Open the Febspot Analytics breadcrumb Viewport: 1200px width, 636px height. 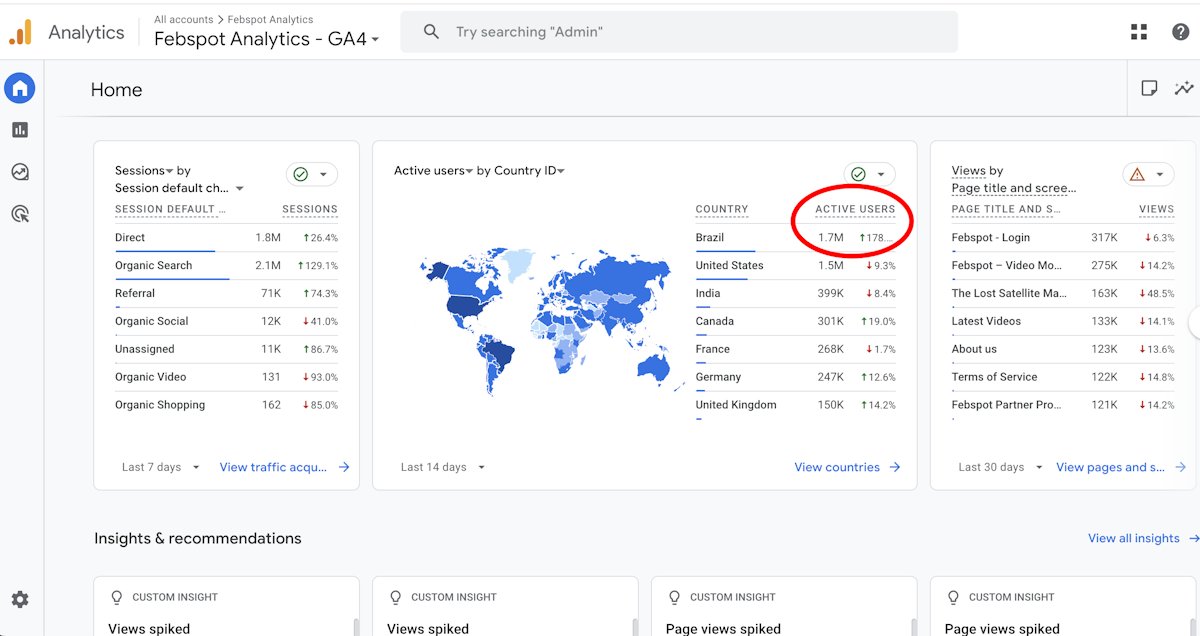pos(272,18)
